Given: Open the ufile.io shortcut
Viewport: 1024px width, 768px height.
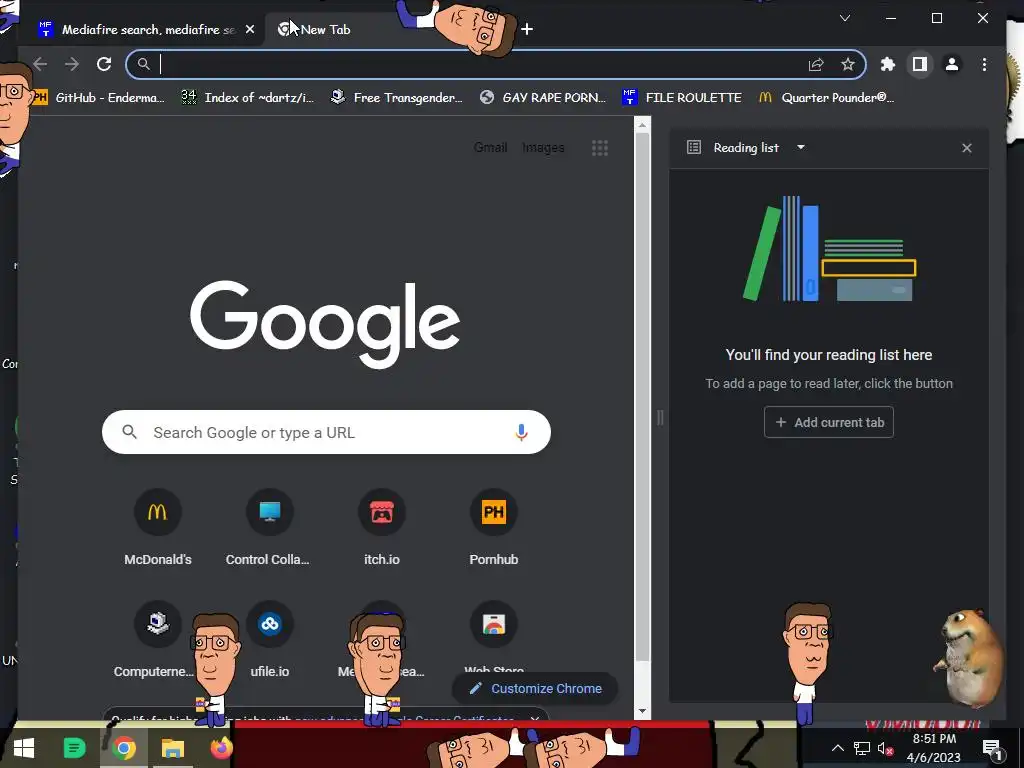Looking at the screenshot, I should (x=270, y=641).
